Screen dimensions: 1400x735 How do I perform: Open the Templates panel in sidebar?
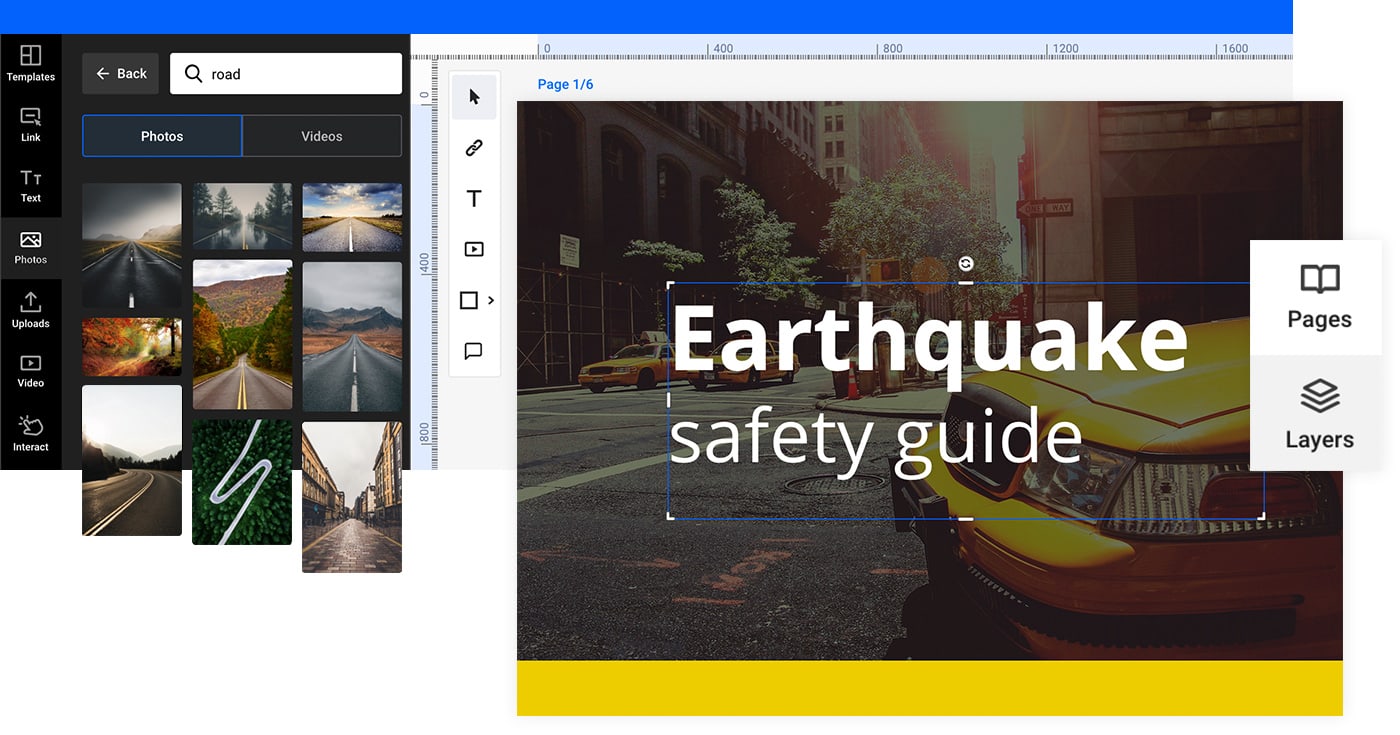[30, 64]
